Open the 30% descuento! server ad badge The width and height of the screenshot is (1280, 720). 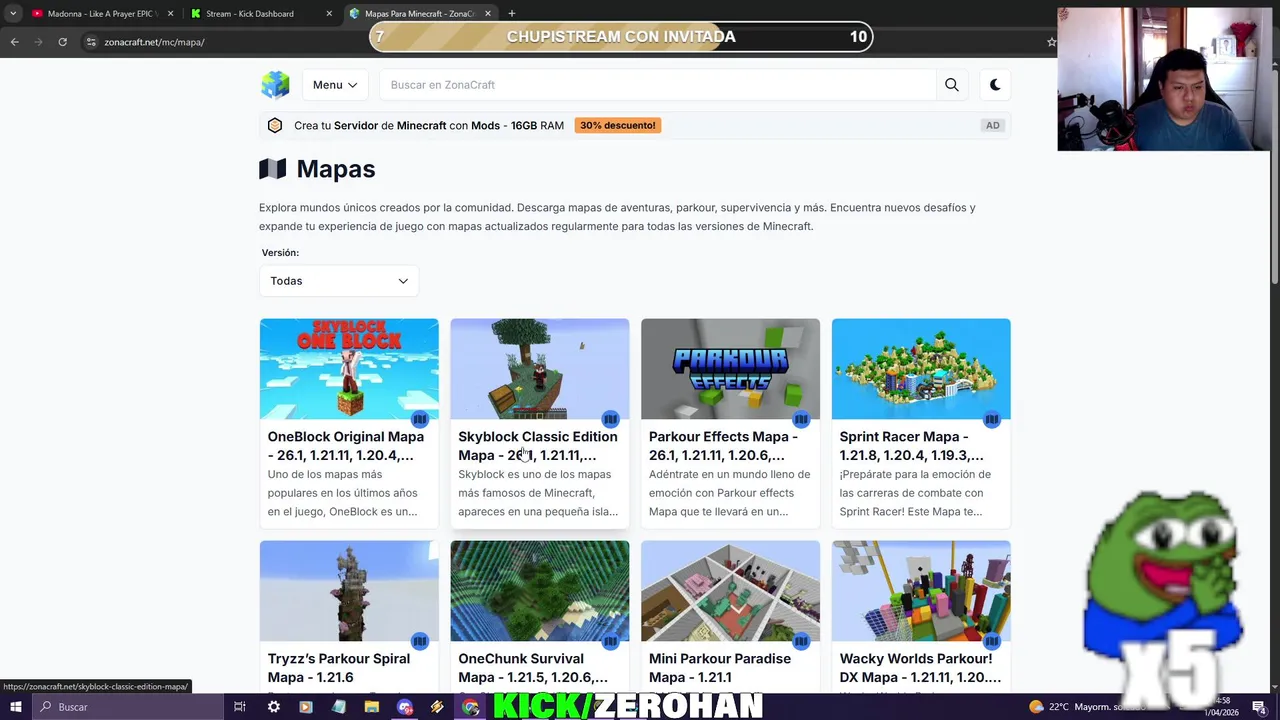point(617,125)
